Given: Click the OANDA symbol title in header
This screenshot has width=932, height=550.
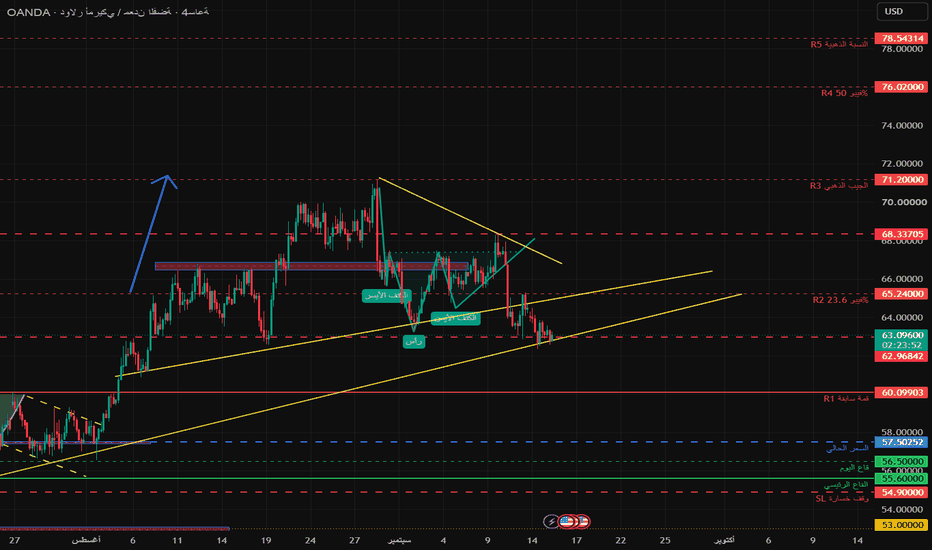Looking at the screenshot, I should (x=108, y=12).
